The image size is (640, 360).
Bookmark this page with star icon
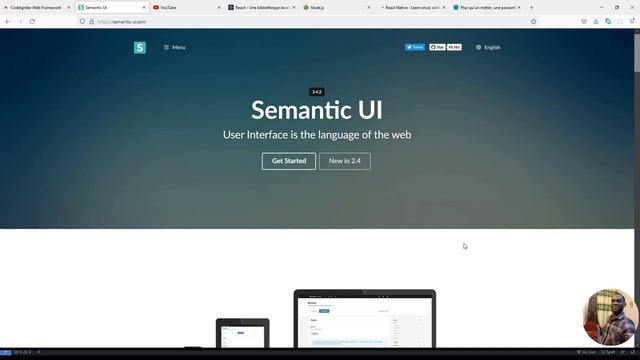pos(533,22)
